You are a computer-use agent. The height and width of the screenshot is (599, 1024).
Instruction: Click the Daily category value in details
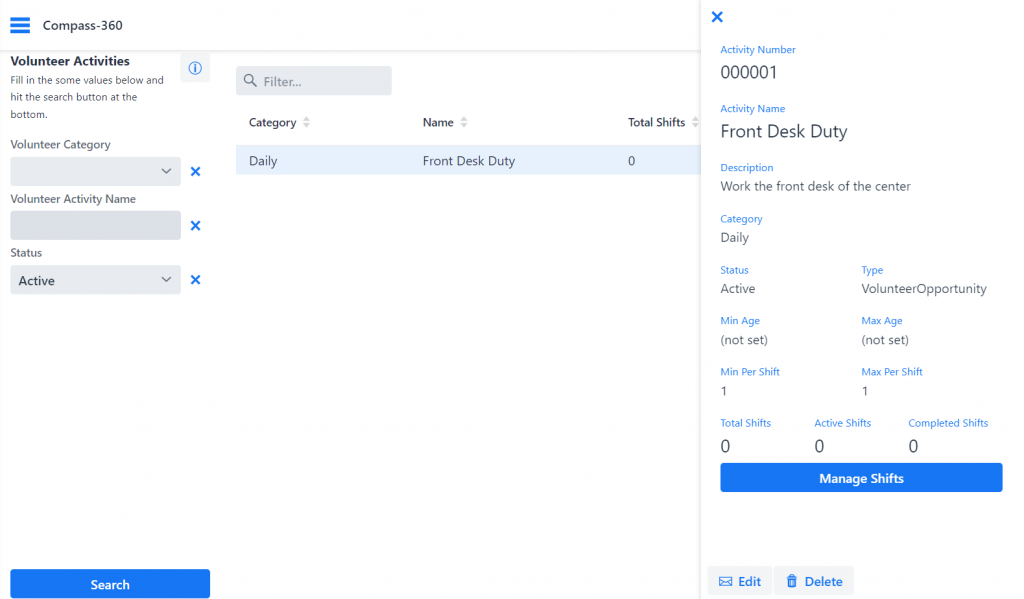coord(735,238)
